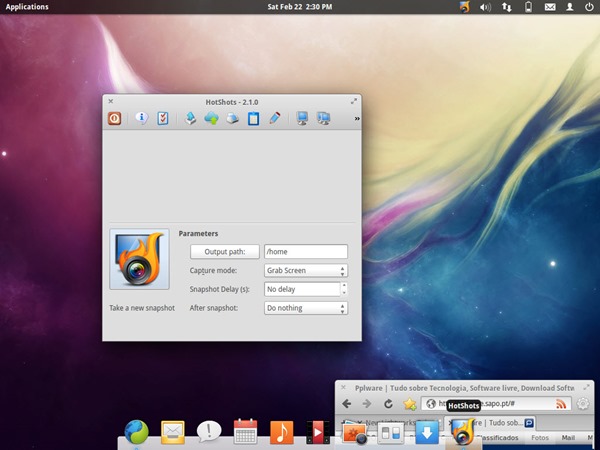Click the single monitor Grab Screen icon
Viewport: 600px width, 450px height.
click(x=302, y=118)
